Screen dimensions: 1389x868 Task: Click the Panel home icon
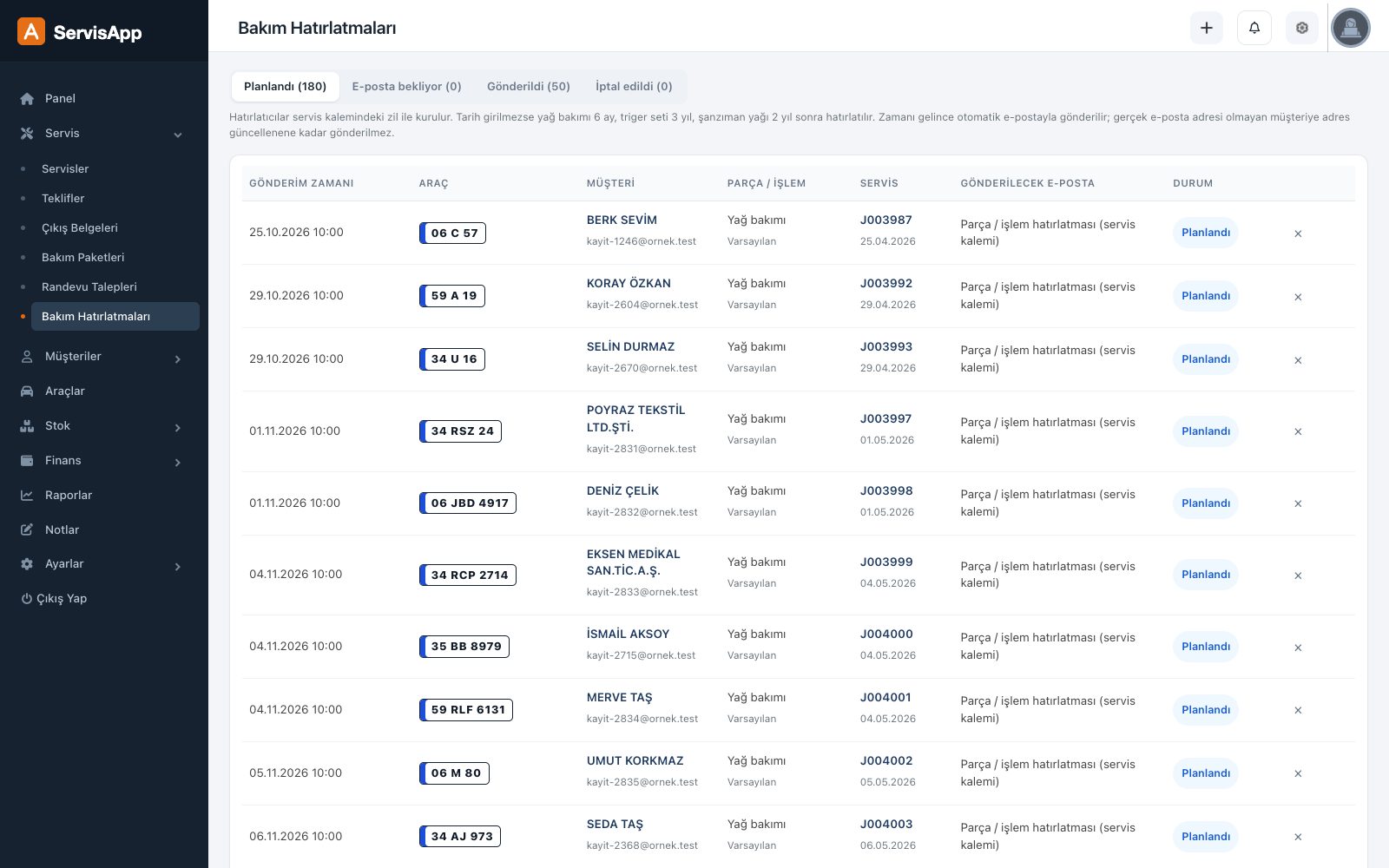click(27, 98)
